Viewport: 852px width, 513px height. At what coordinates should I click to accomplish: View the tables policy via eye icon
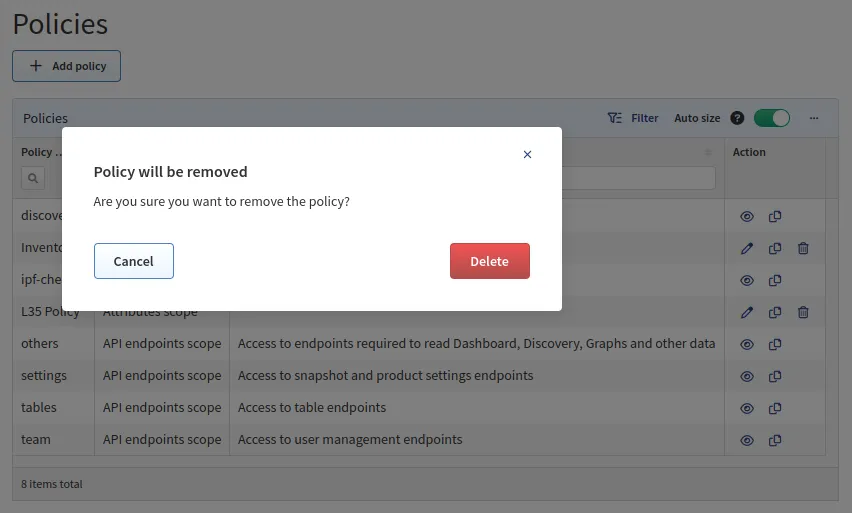pos(746,408)
